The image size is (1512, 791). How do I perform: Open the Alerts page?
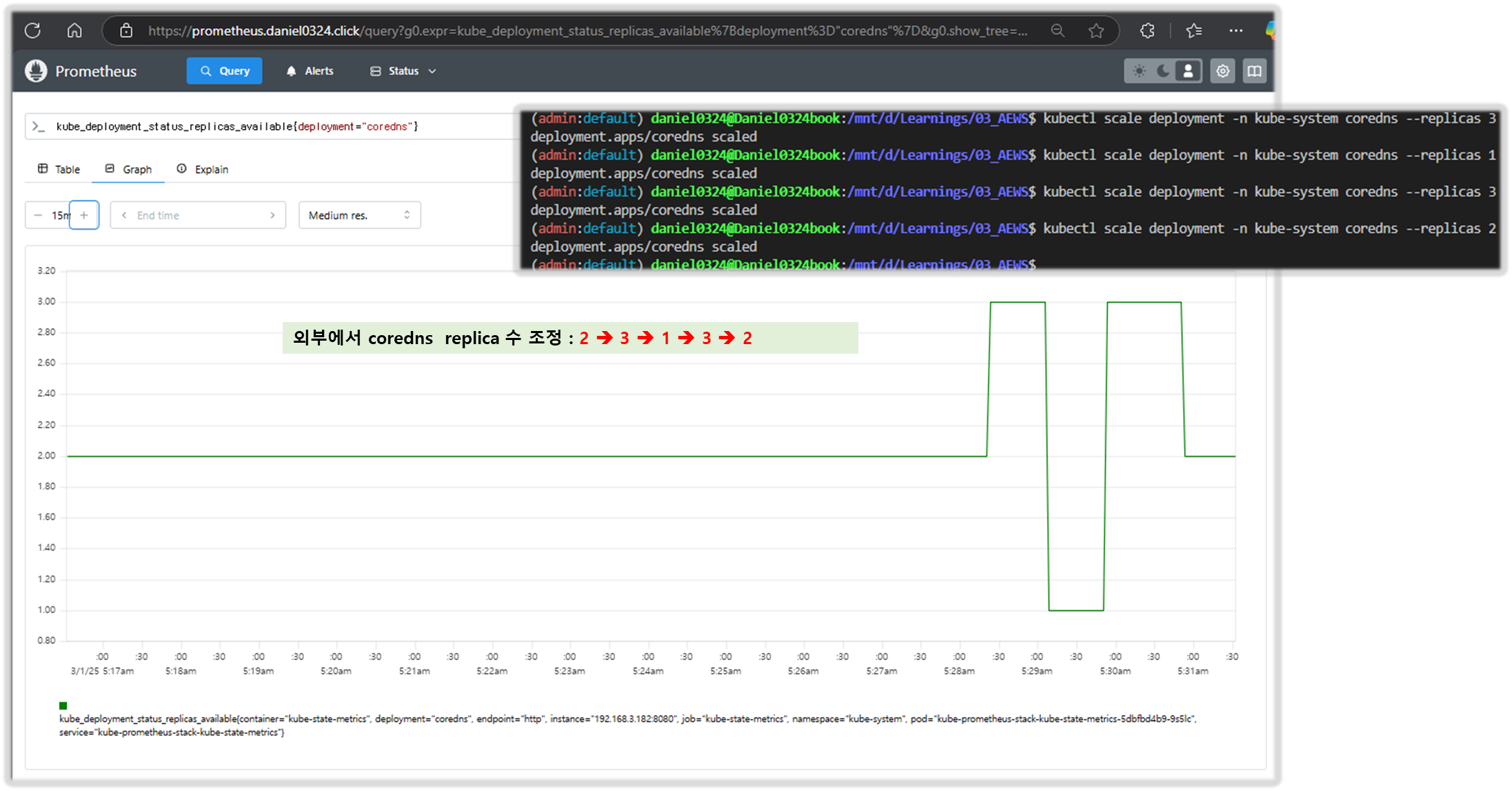tap(310, 71)
